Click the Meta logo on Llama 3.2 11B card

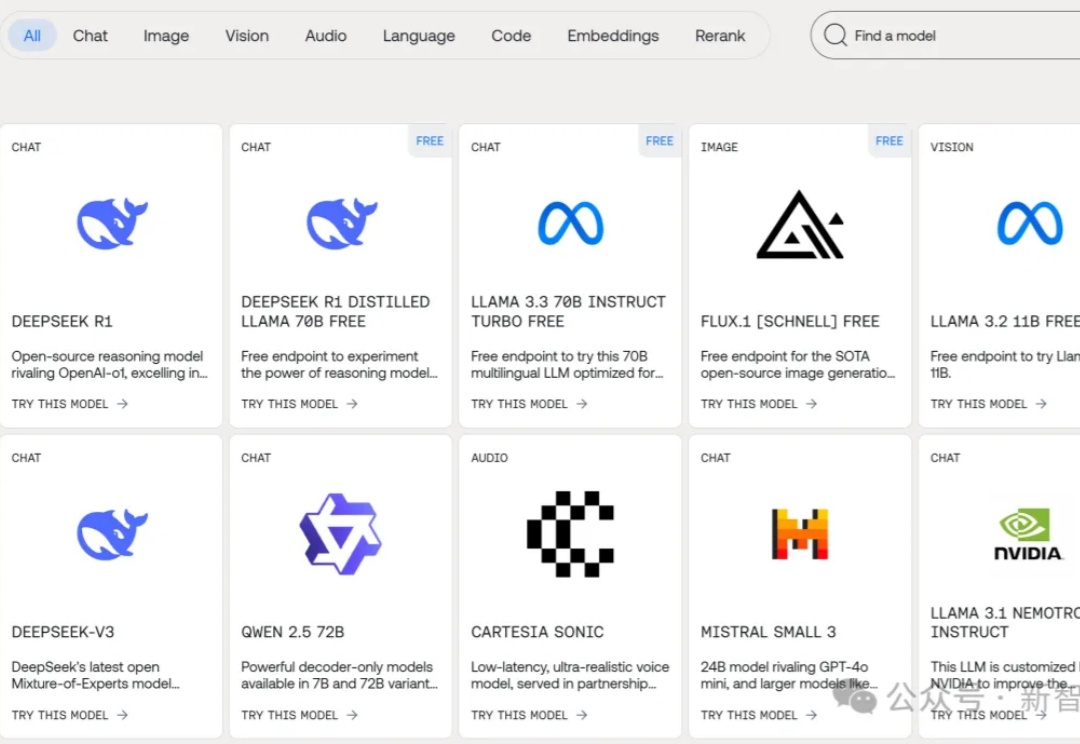(1030, 223)
